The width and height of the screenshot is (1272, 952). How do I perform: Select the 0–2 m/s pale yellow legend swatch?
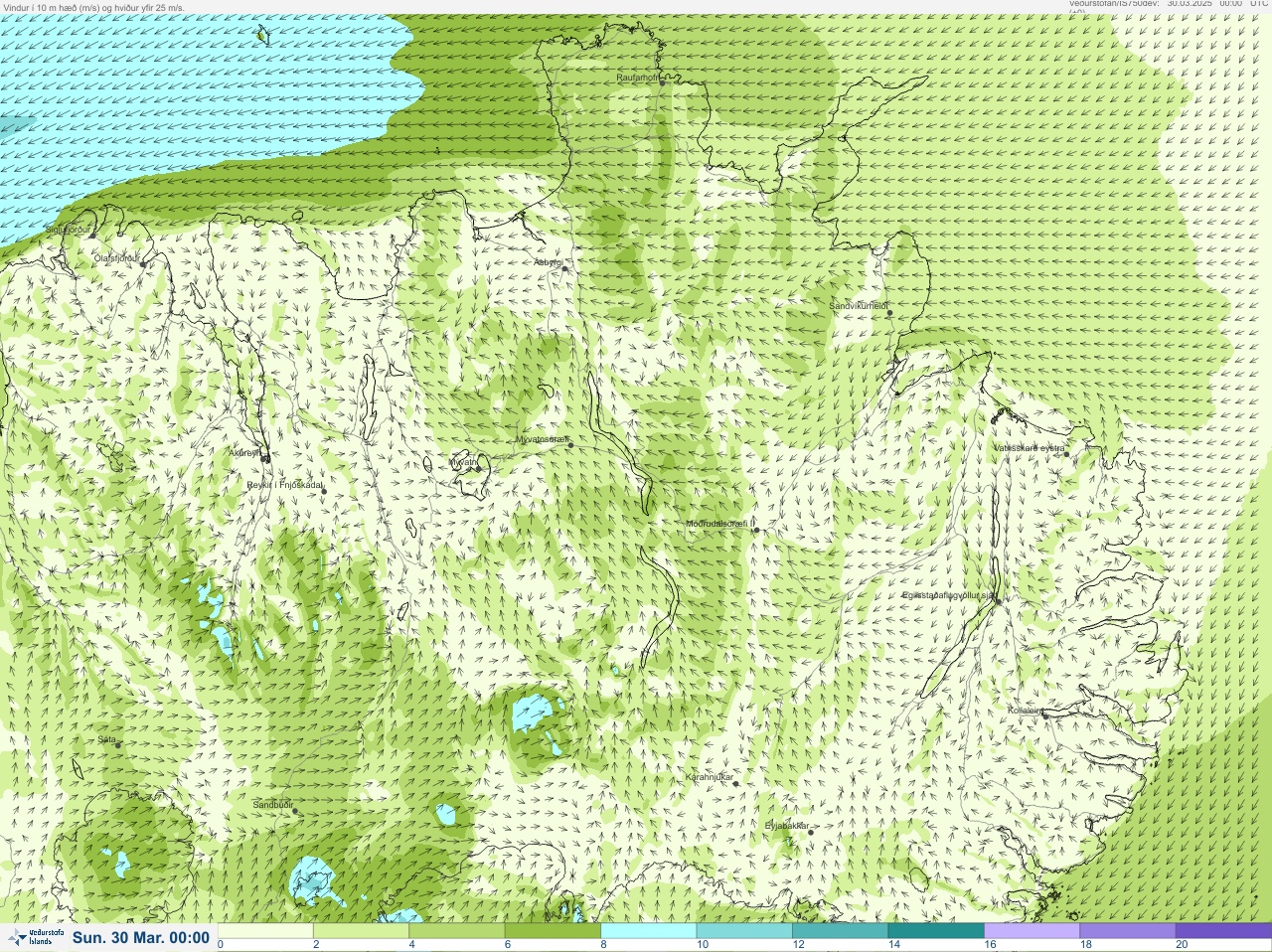click(x=266, y=931)
